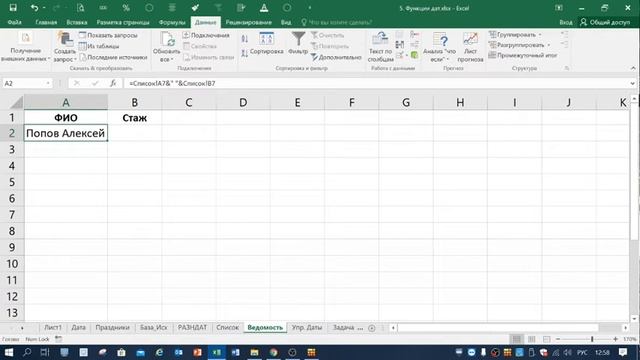Switch to the Вставка tab
640x360 pixels.
[77, 22]
